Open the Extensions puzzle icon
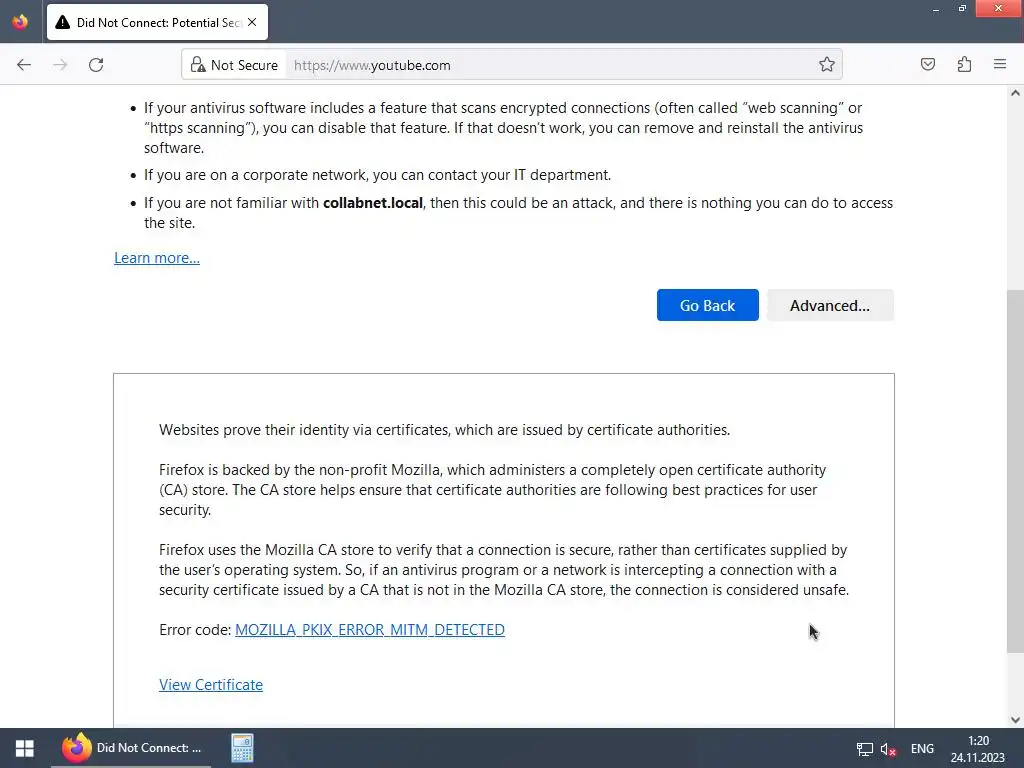The image size is (1024, 768). click(x=964, y=64)
